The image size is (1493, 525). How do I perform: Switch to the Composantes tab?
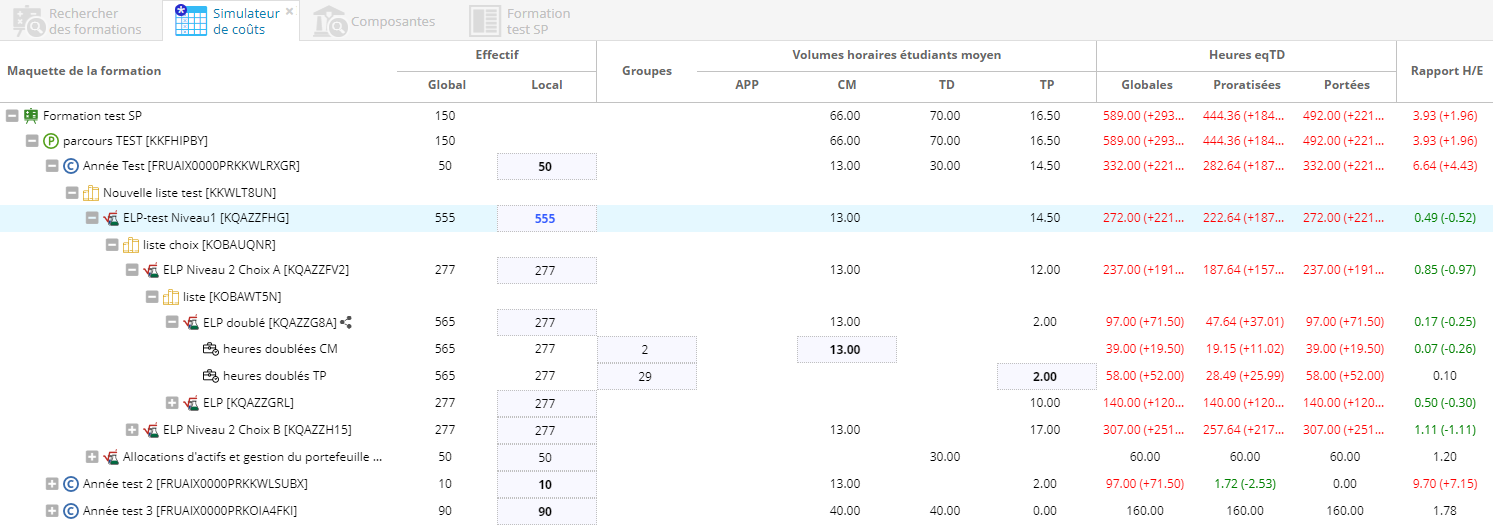pyautogui.click(x=374, y=21)
